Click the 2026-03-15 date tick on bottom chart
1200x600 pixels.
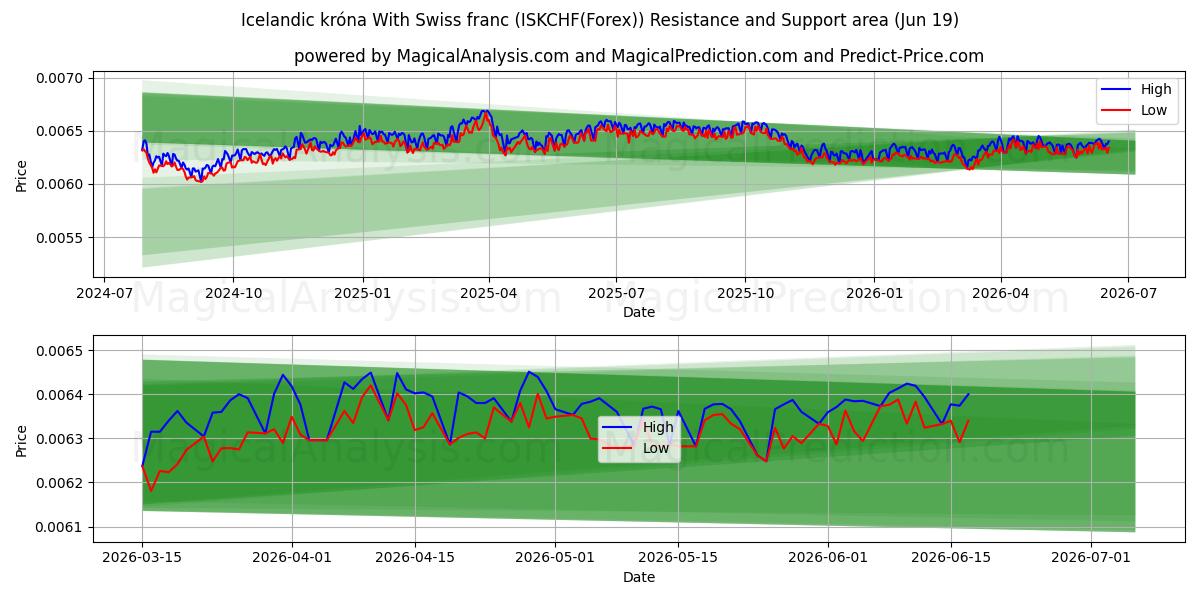coord(142,558)
